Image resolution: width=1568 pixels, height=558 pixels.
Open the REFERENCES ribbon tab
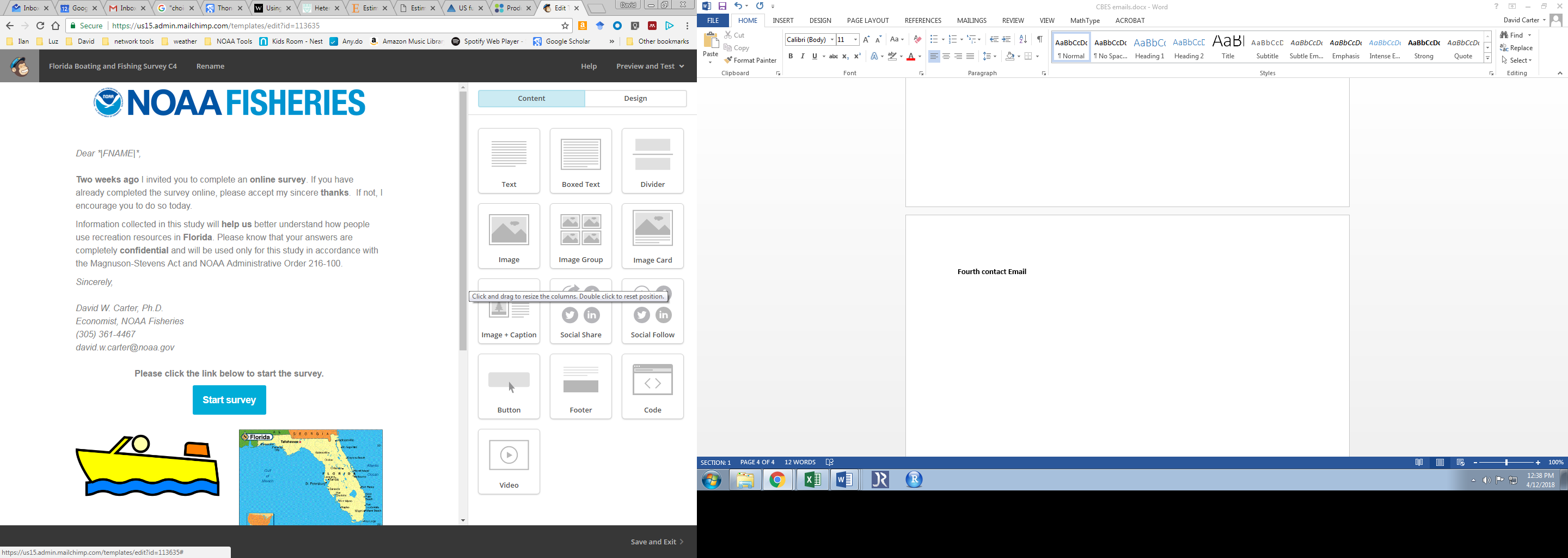click(923, 21)
